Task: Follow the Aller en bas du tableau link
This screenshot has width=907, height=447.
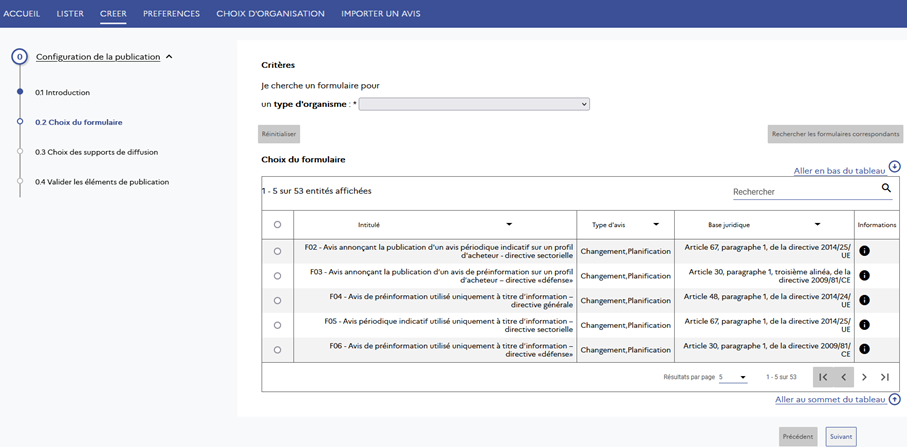Action: click(840, 171)
